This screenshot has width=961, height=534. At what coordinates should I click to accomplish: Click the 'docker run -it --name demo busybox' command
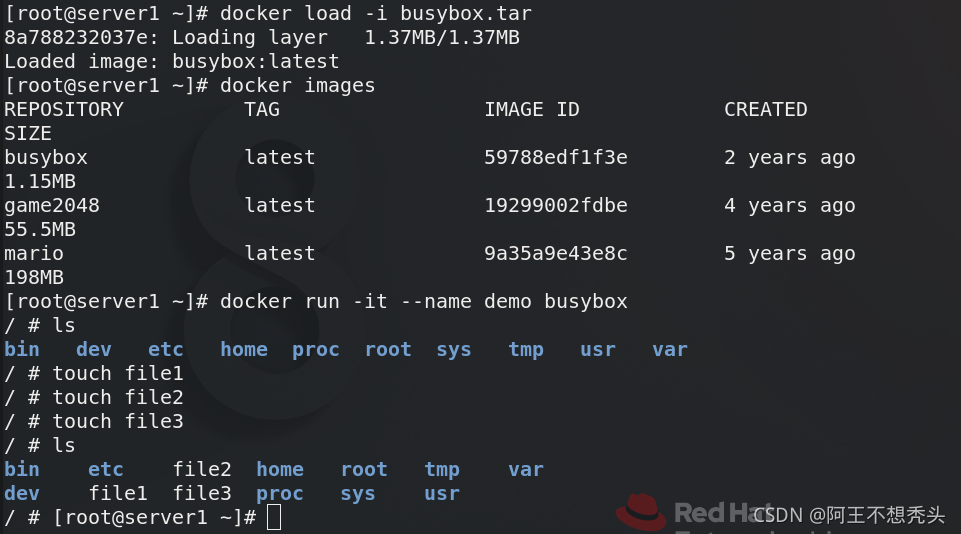pyautogui.click(x=424, y=301)
